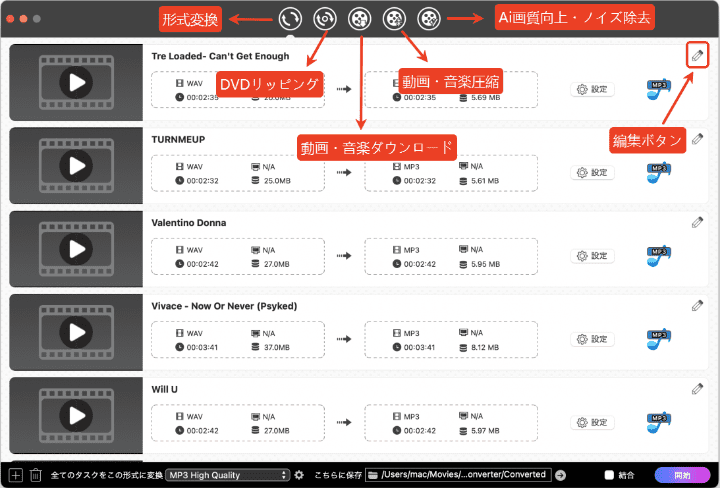Open 設定 for the Valentino Donna track
Image resolution: width=720 pixels, height=488 pixels.
pyautogui.click(x=591, y=256)
